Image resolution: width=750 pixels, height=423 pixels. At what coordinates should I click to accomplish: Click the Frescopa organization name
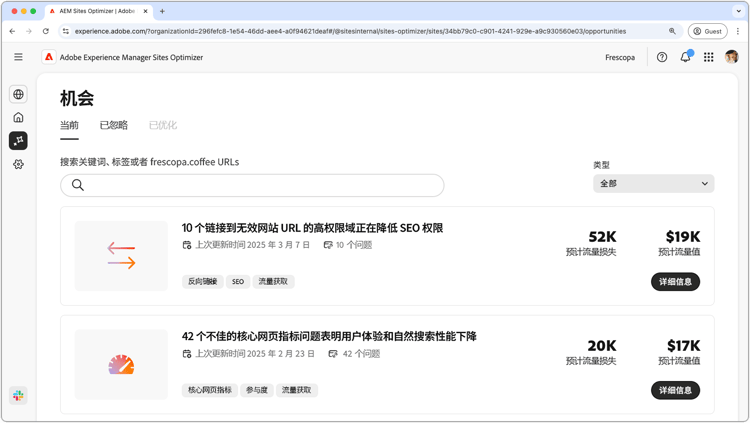[620, 57]
